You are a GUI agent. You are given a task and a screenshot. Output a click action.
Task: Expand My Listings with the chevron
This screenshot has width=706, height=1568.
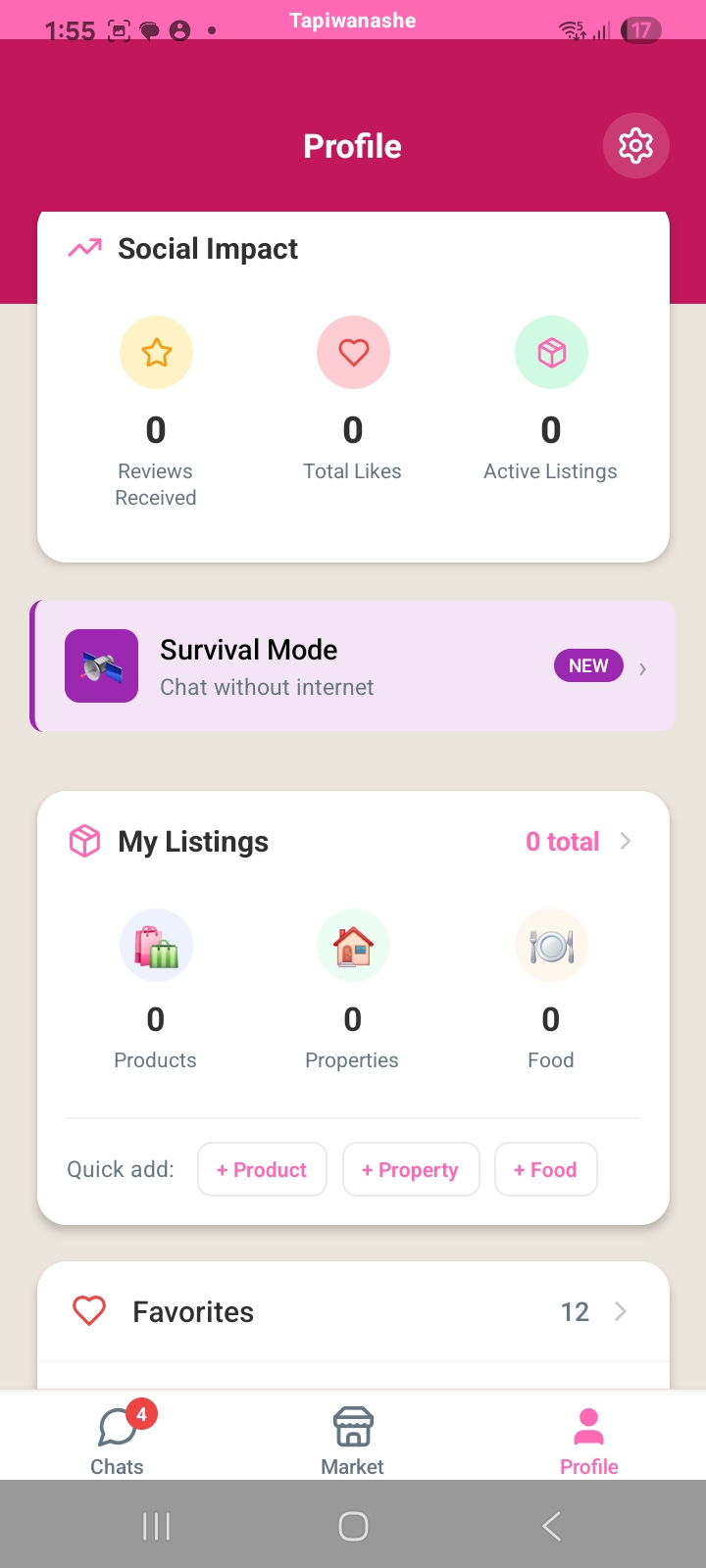coord(626,841)
